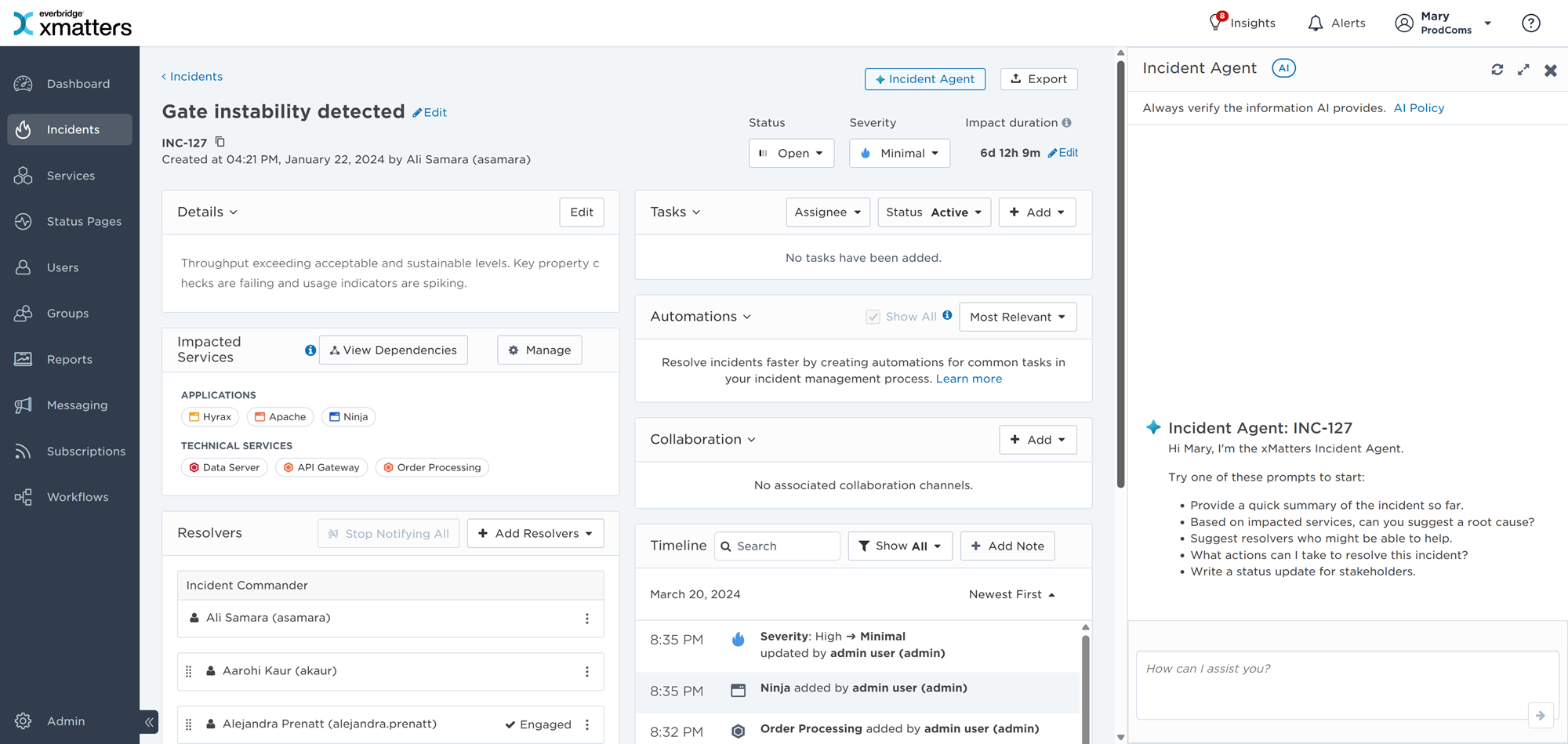This screenshot has width=1568, height=744.
Task: Open the help question mark icon
Action: (1530, 24)
